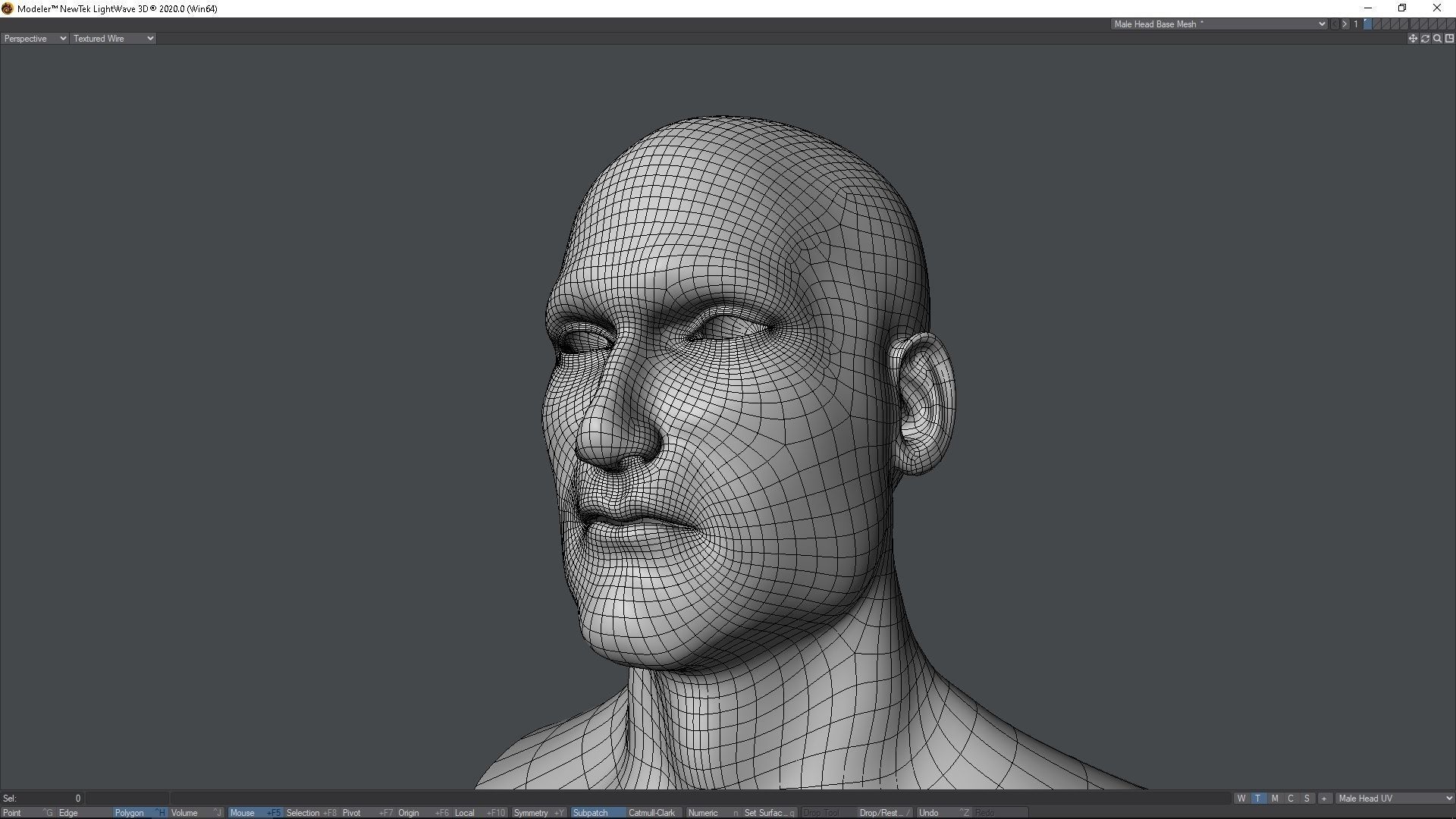Click the viewport Zoom magnifier icon

click(x=1437, y=39)
